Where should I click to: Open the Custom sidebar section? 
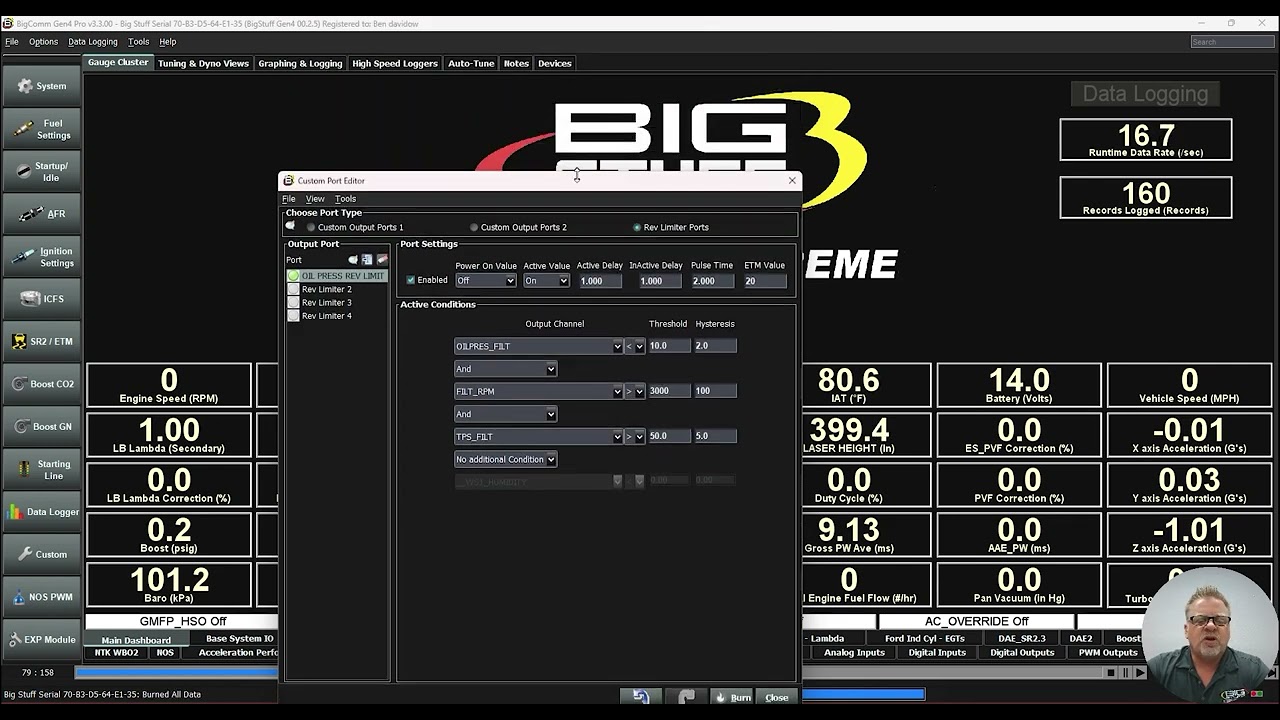point(41,554)
